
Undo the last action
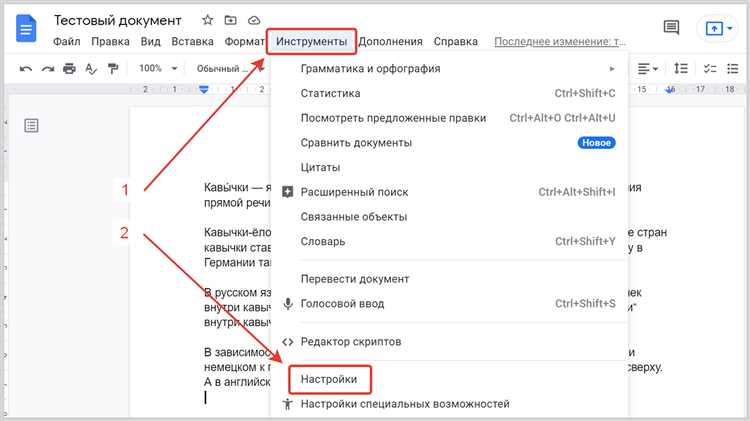point(26,69)
